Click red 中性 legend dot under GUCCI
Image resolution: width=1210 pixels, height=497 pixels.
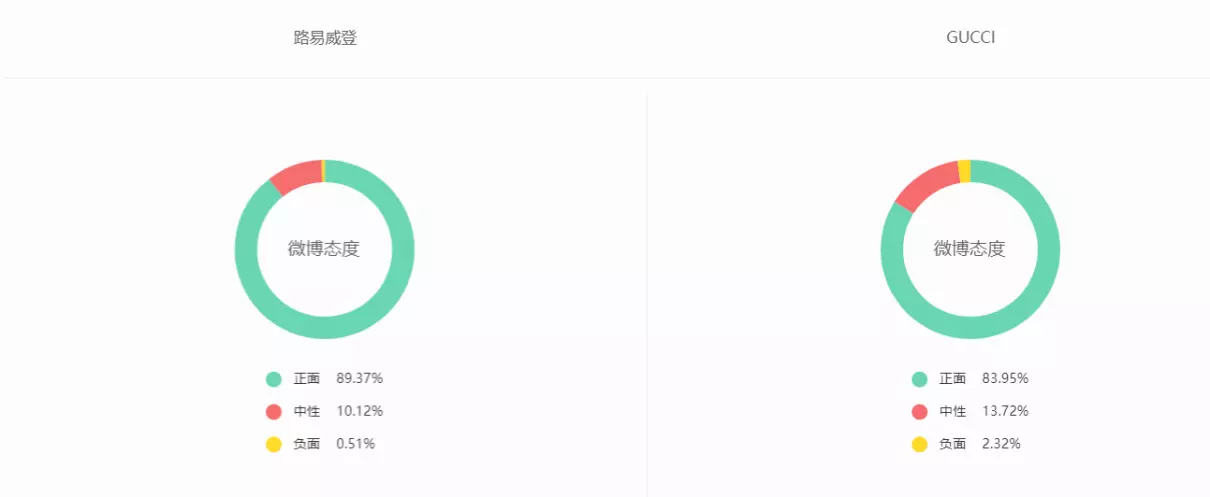920,411
